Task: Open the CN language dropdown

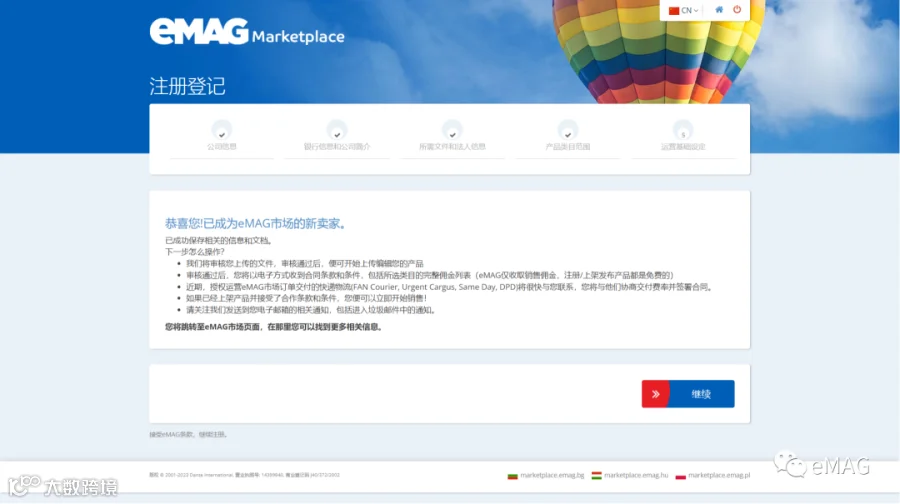Action: tap(689, 10)
